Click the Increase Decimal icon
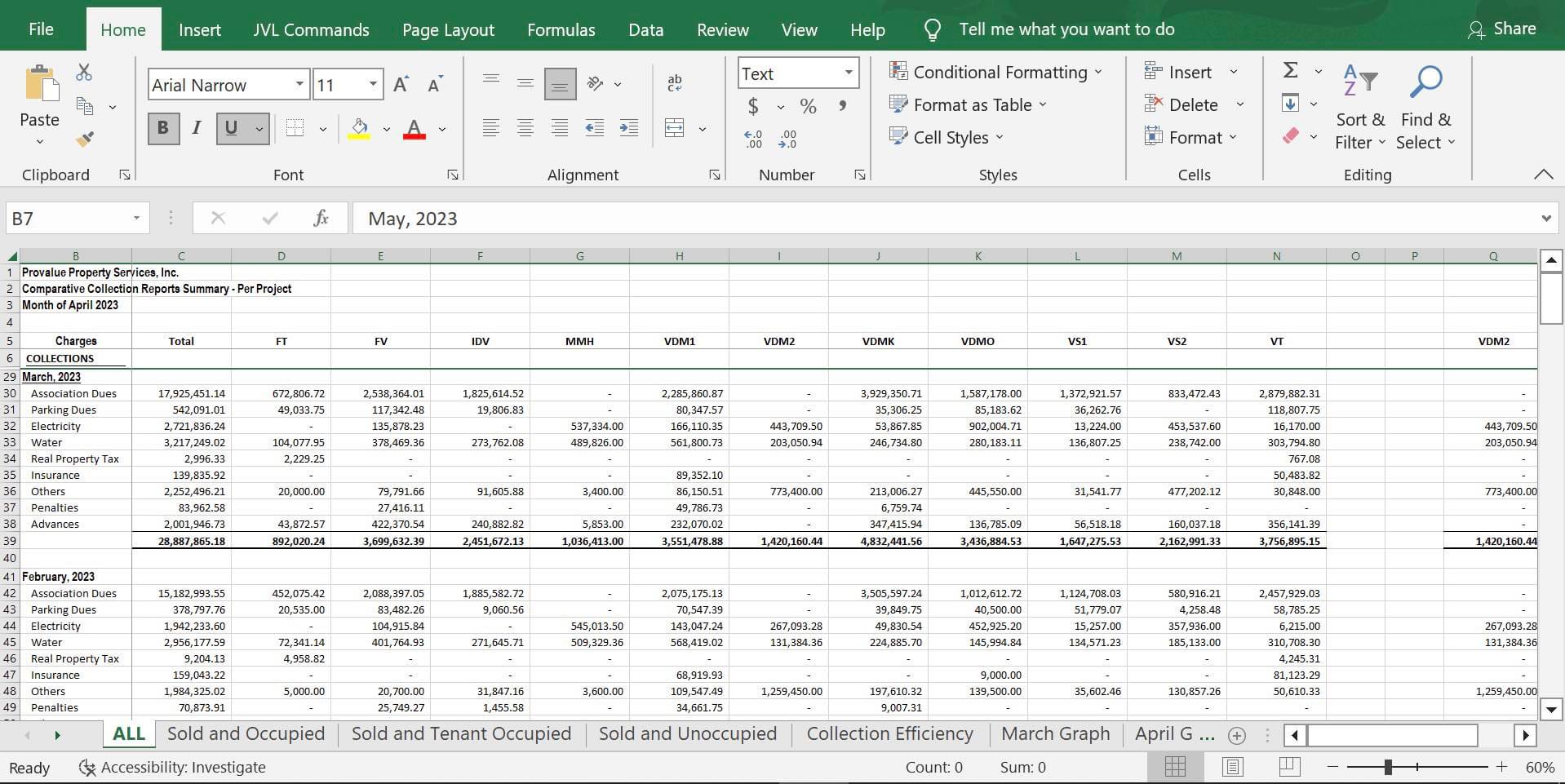The width and height of the screenshot is (1565, 784). 752,140
